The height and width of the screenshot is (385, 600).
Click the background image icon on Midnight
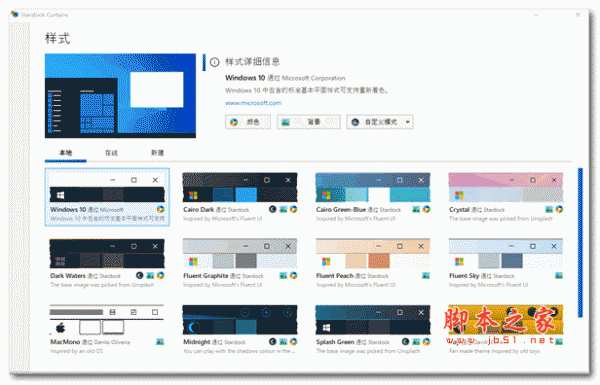pos(283,342)
